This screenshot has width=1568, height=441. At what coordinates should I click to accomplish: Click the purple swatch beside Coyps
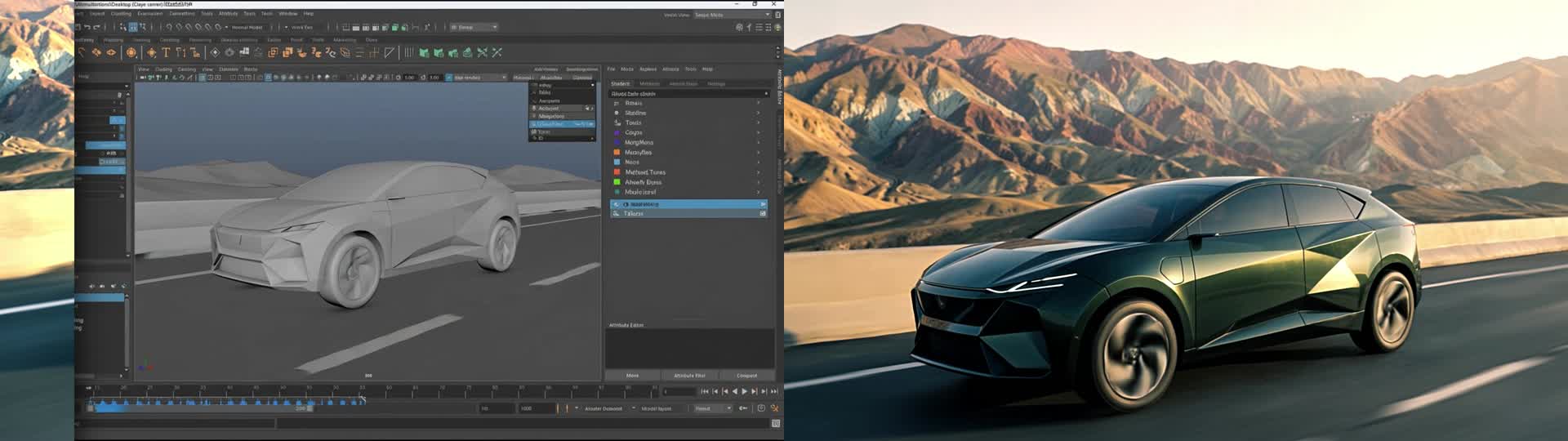(617, 132)
